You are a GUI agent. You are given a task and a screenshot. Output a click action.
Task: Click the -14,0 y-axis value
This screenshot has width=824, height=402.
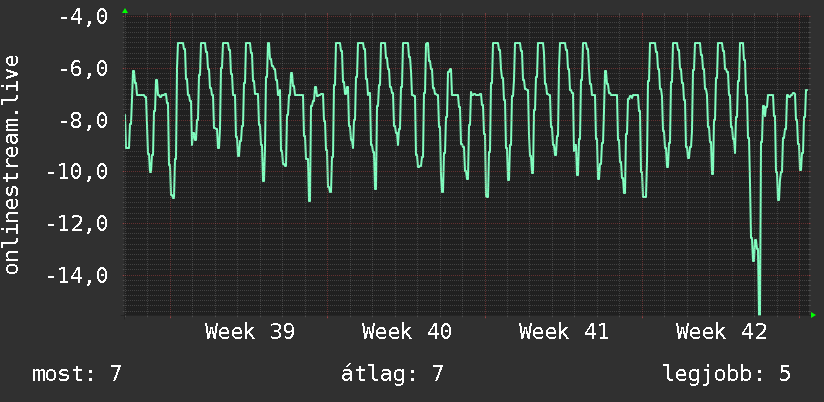(77, 275)
